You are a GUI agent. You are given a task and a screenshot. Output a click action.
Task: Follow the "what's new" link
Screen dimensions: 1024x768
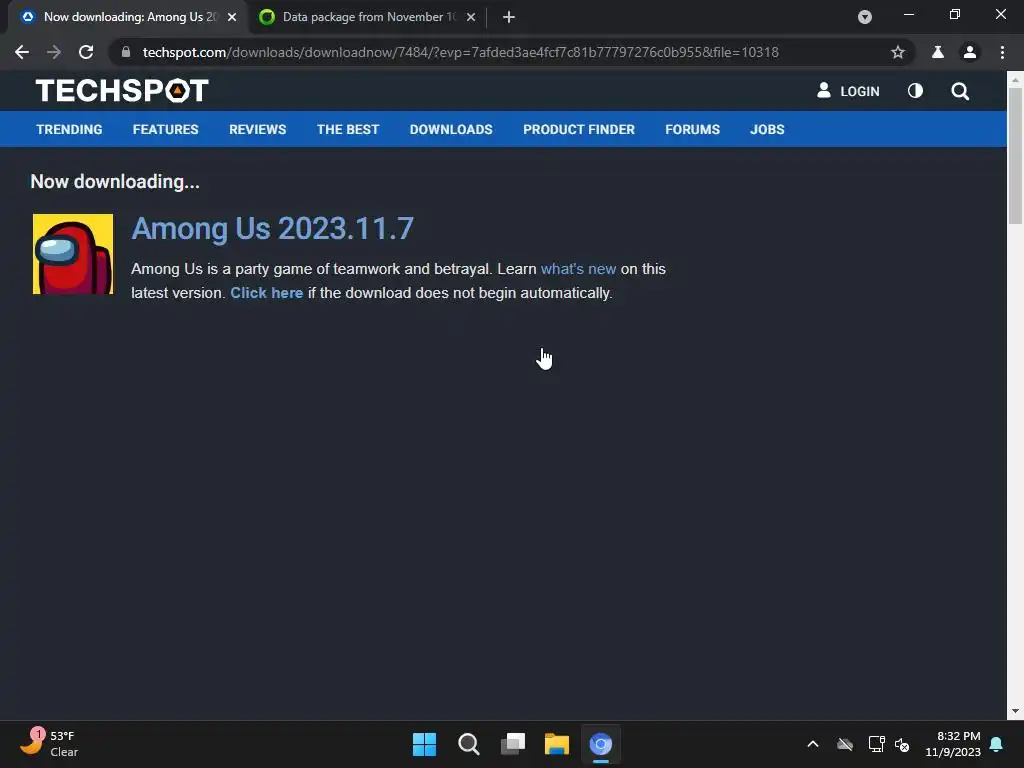[578, 269]
